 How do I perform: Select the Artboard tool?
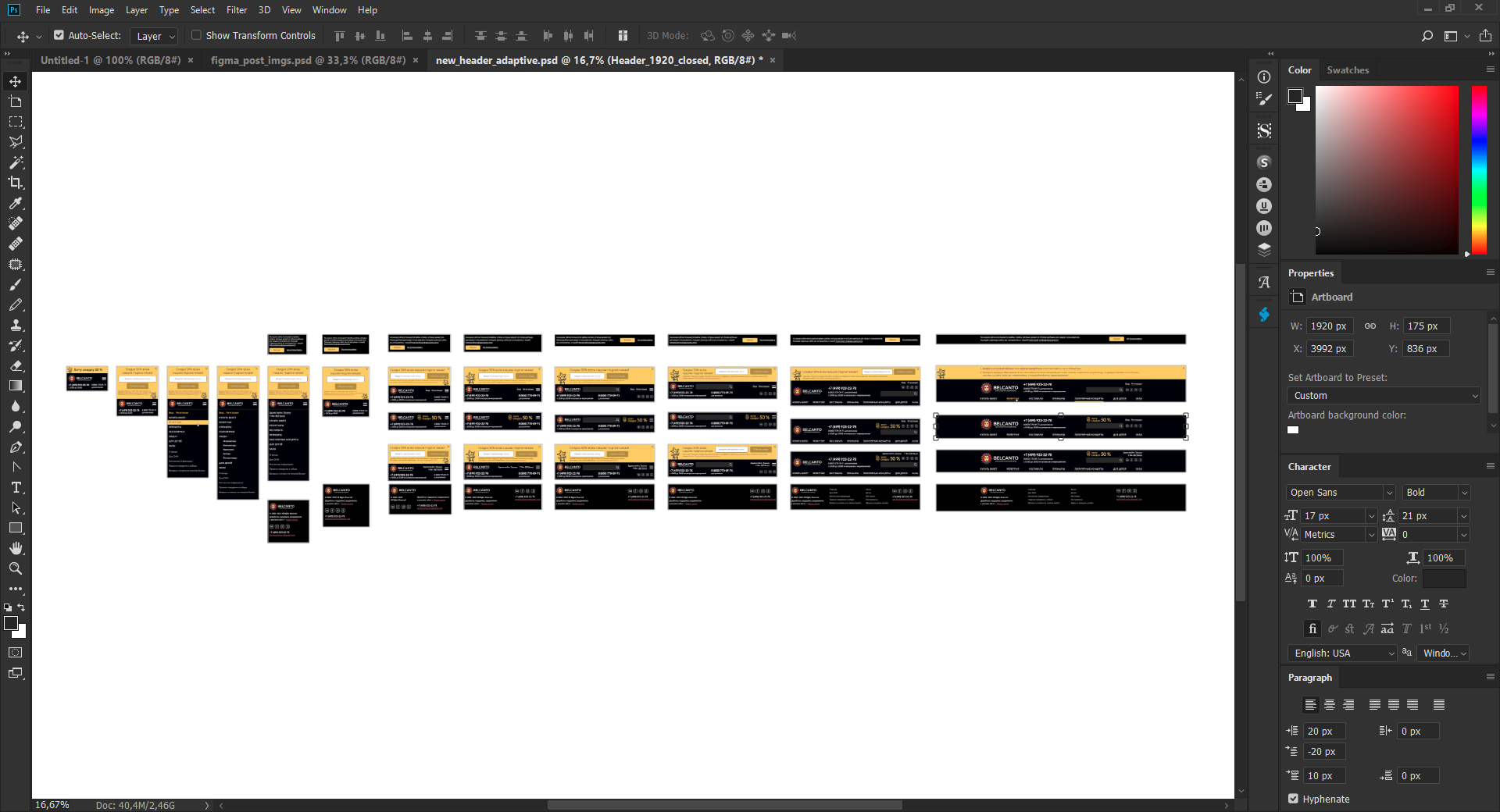[16, 101]
